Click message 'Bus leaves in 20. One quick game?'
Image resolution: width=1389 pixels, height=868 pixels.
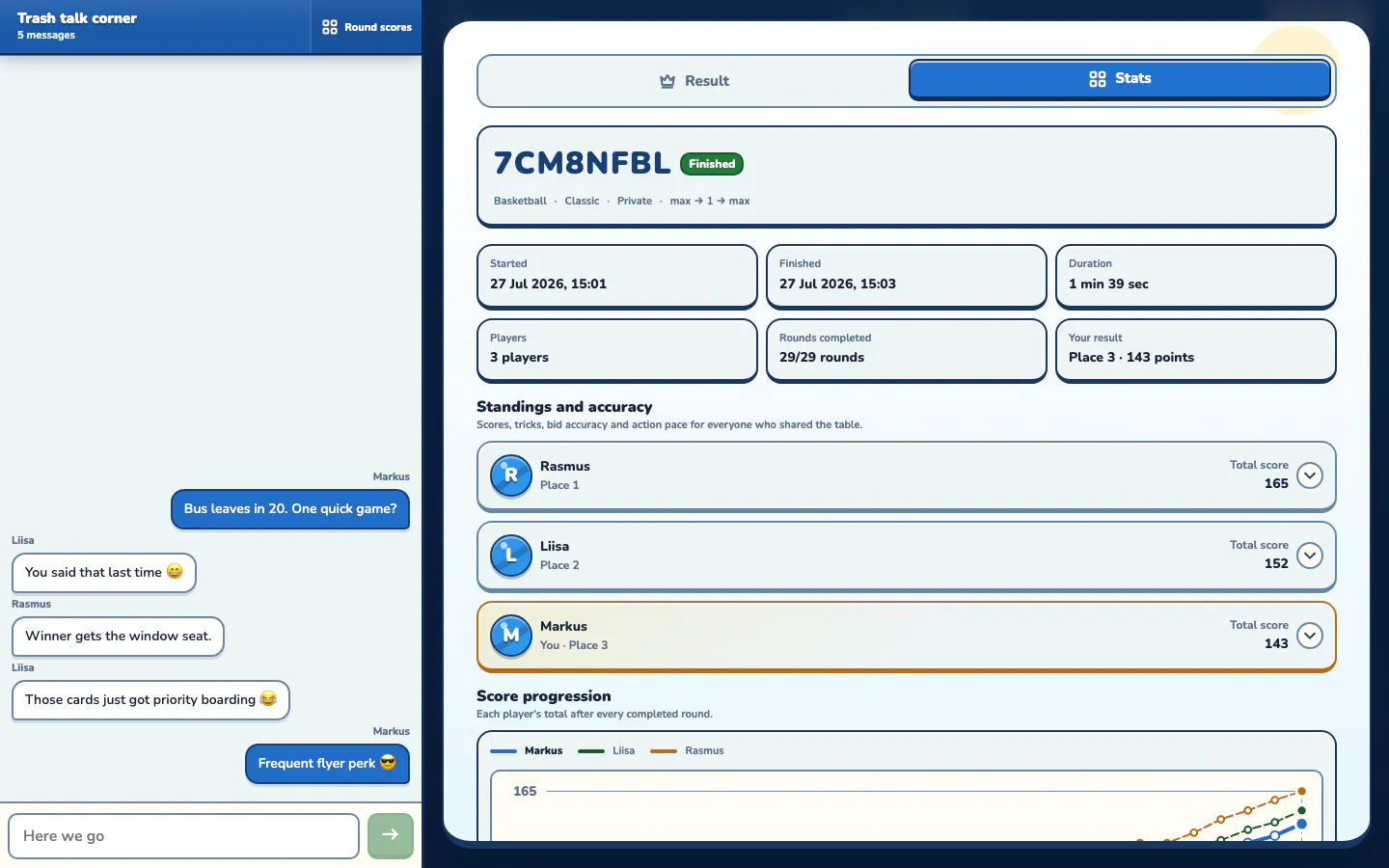pyautogui.click(x=290, y=509)
